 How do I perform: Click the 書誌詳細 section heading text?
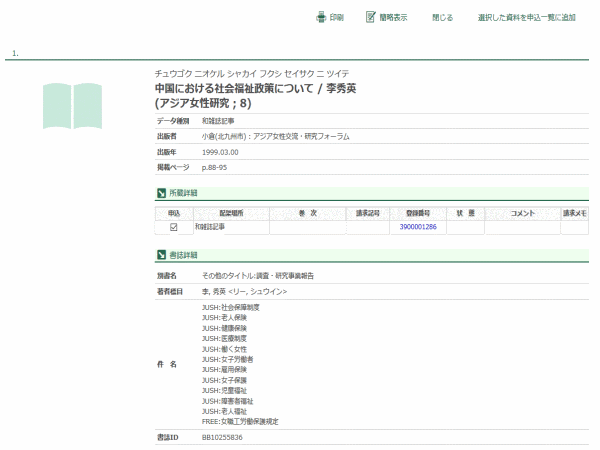183,255
